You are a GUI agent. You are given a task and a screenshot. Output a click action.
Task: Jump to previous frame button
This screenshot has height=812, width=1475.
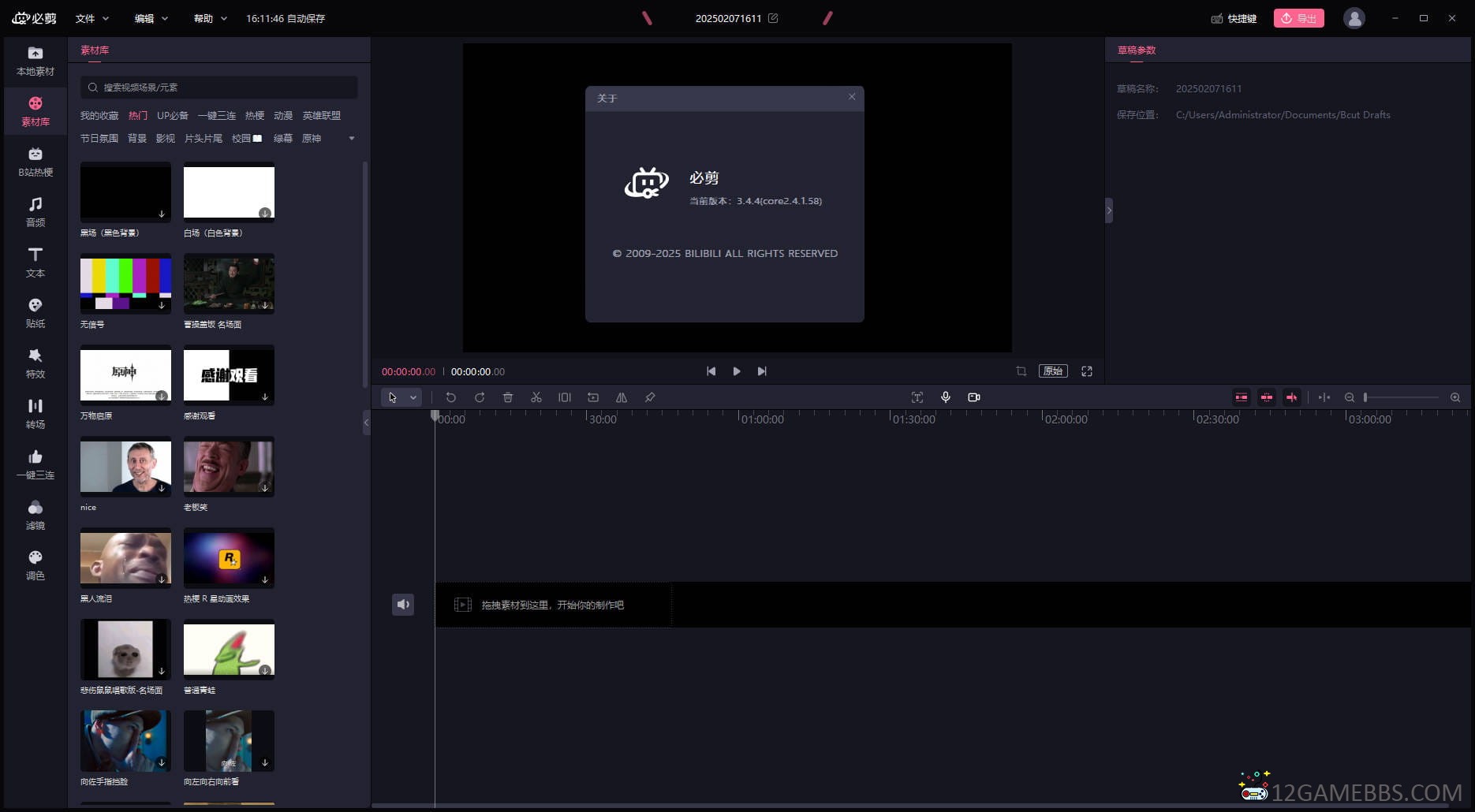point(711,371)
